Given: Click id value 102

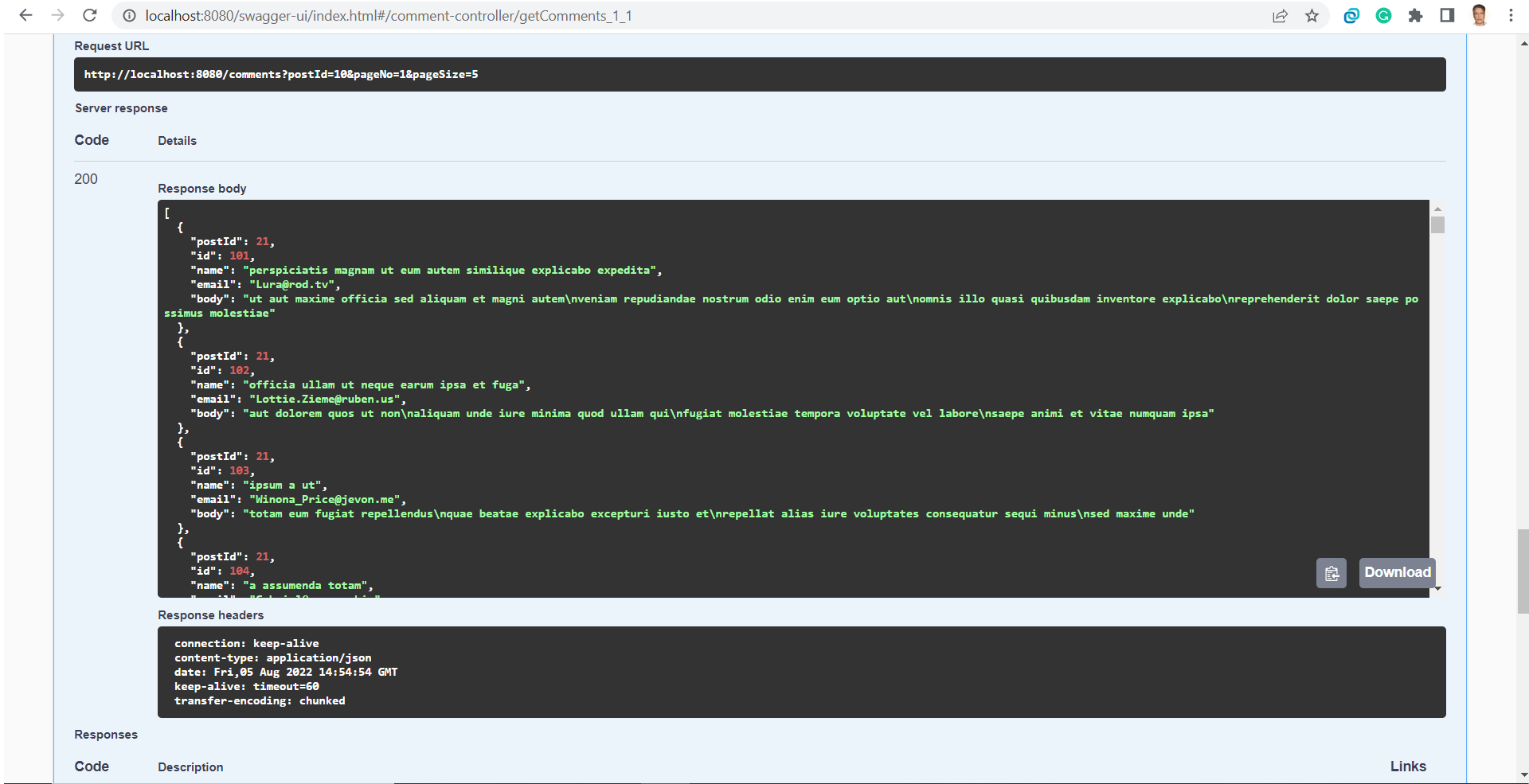Looking at the screenshot, I should pyautogui.click(x=240, y=370).
